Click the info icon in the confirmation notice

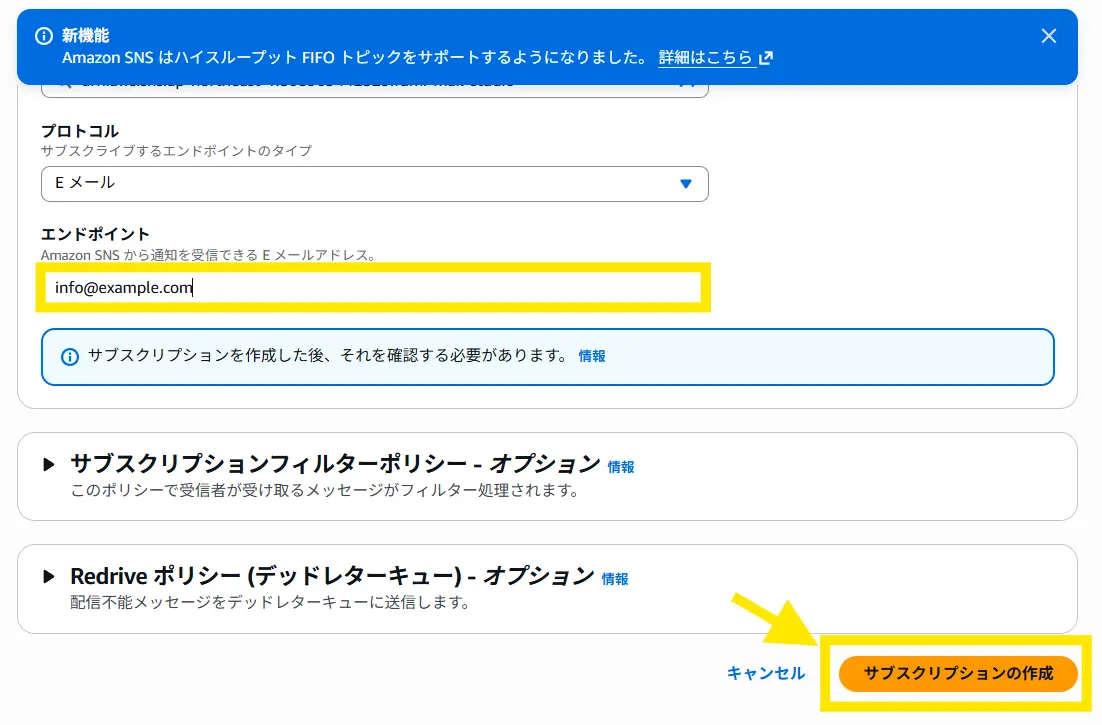(x=70, y=357)
